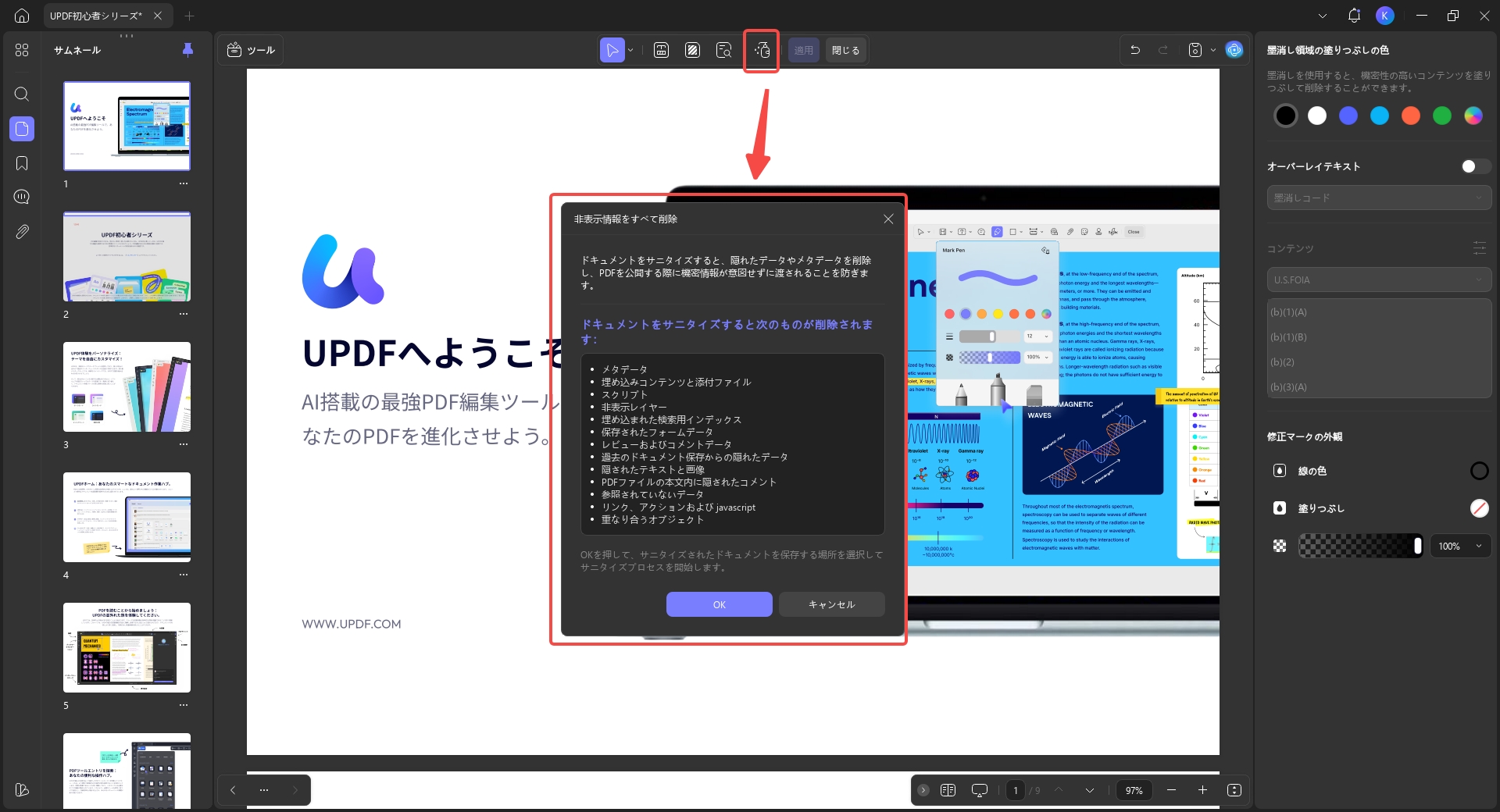This screenshot has height=812, width=1500.
Task: Click the current page number field
Action: click(x=1016, y=790)
